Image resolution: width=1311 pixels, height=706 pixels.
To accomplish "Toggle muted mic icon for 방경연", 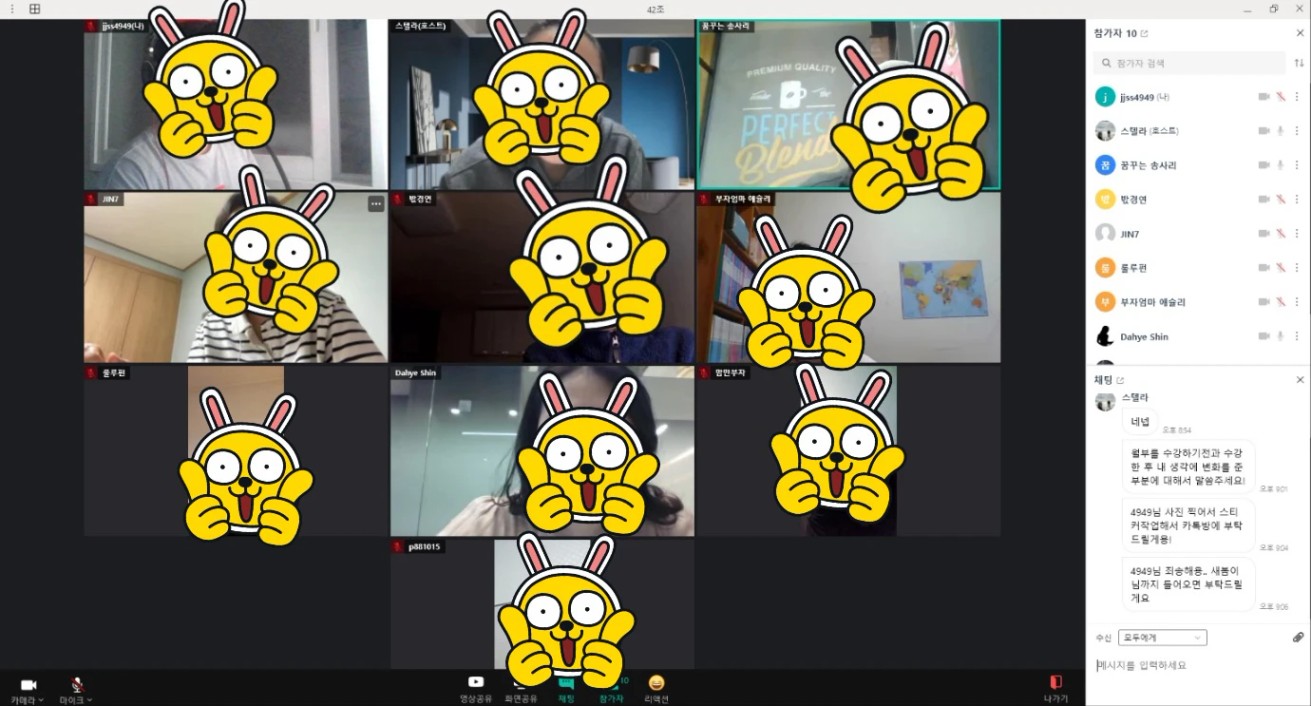I will 1281,199.
